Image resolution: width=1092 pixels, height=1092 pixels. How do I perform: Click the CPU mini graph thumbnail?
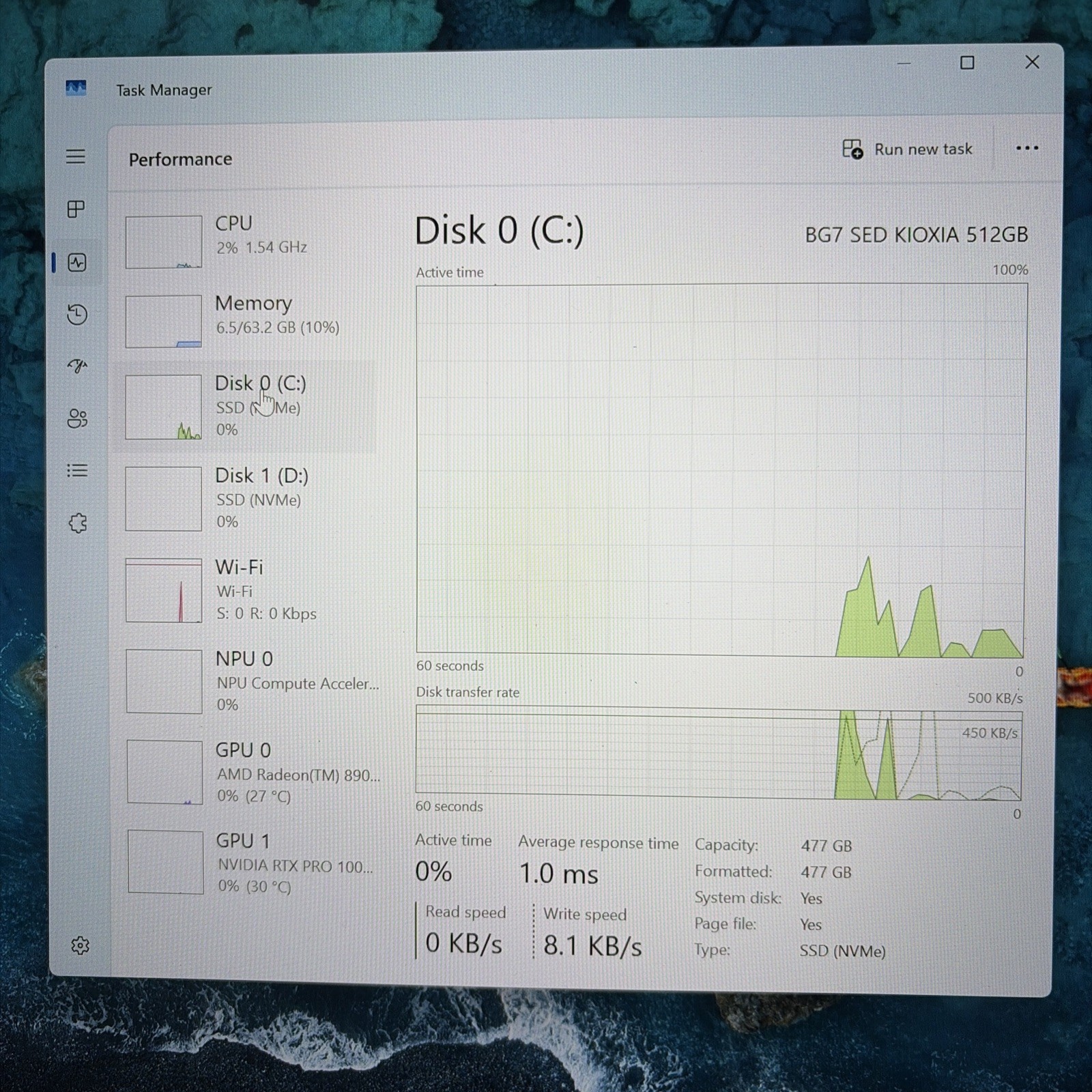point(164,242)
